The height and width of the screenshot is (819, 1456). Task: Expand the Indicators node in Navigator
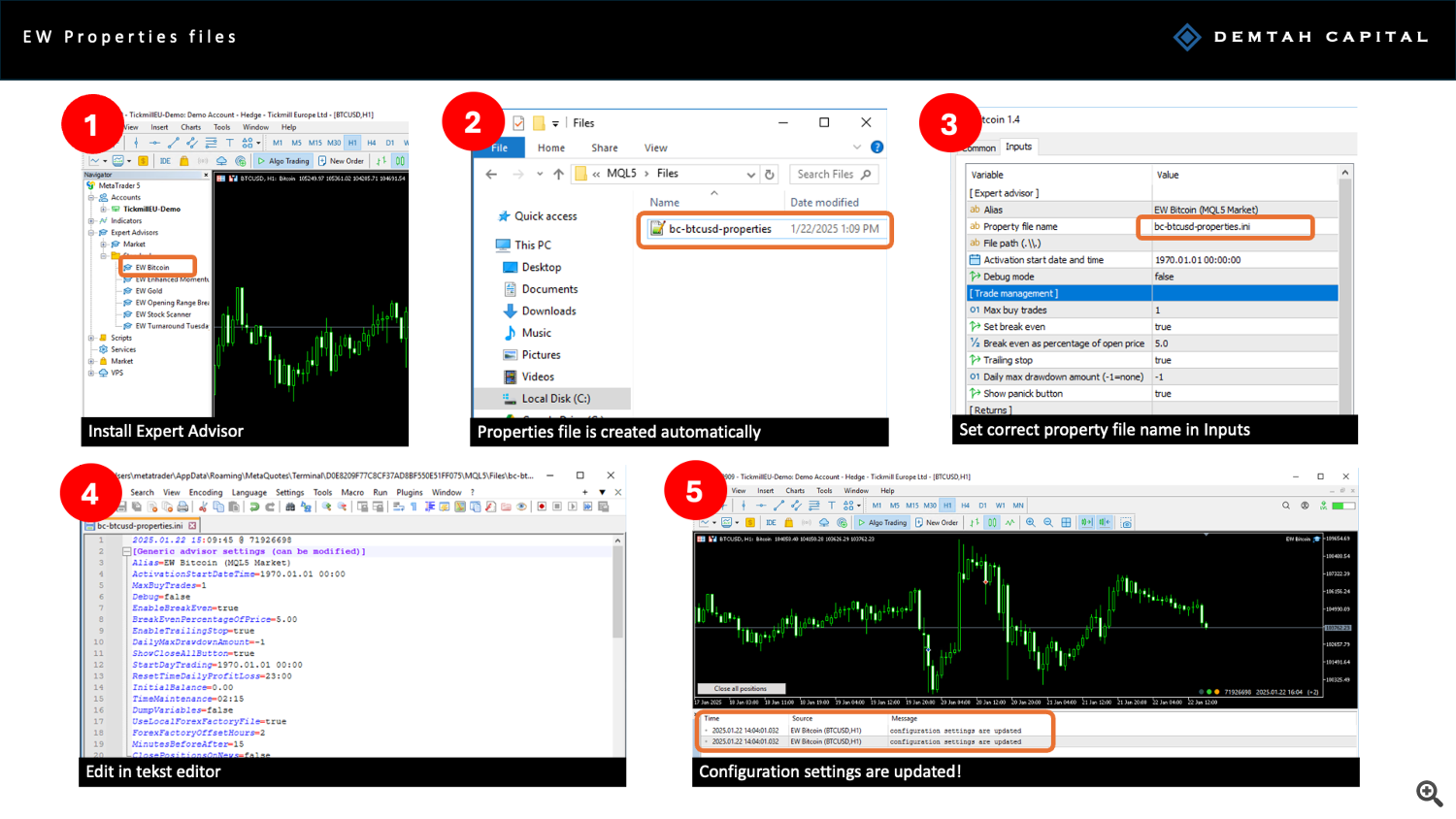(x=91, y=220)
